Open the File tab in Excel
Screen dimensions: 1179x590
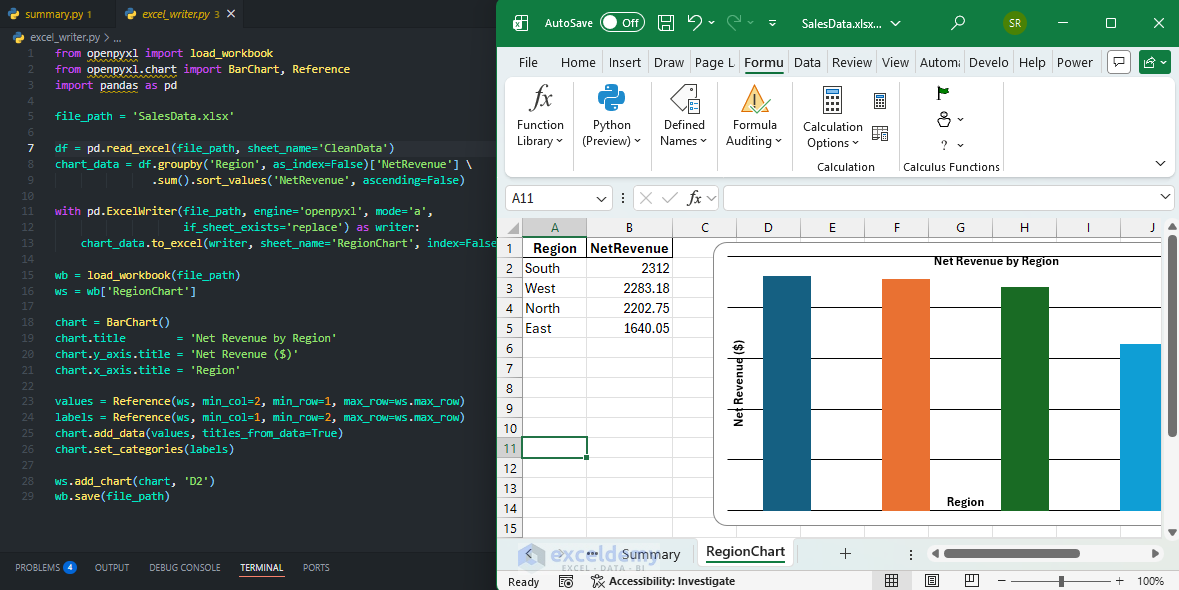click(x=528, y=62)
